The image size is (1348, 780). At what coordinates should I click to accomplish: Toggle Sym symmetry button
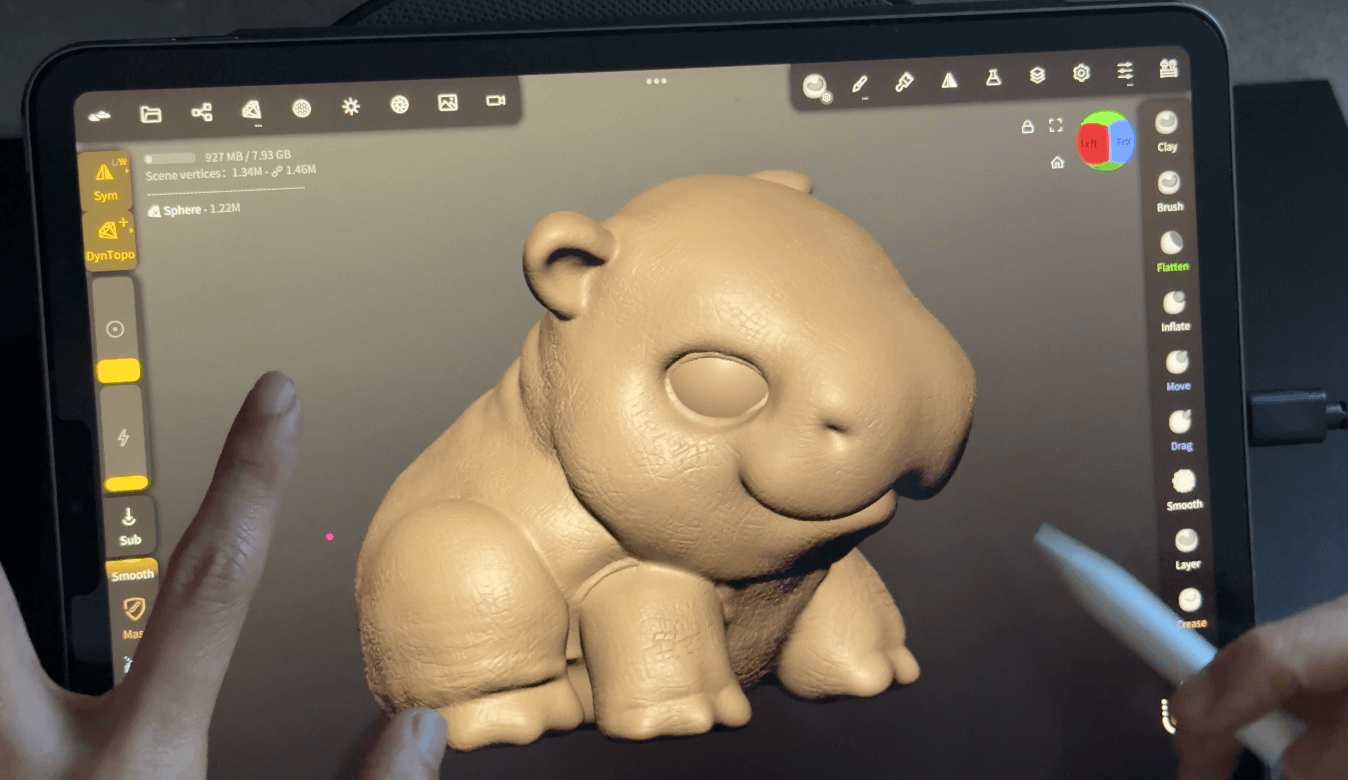coord(106,180)
